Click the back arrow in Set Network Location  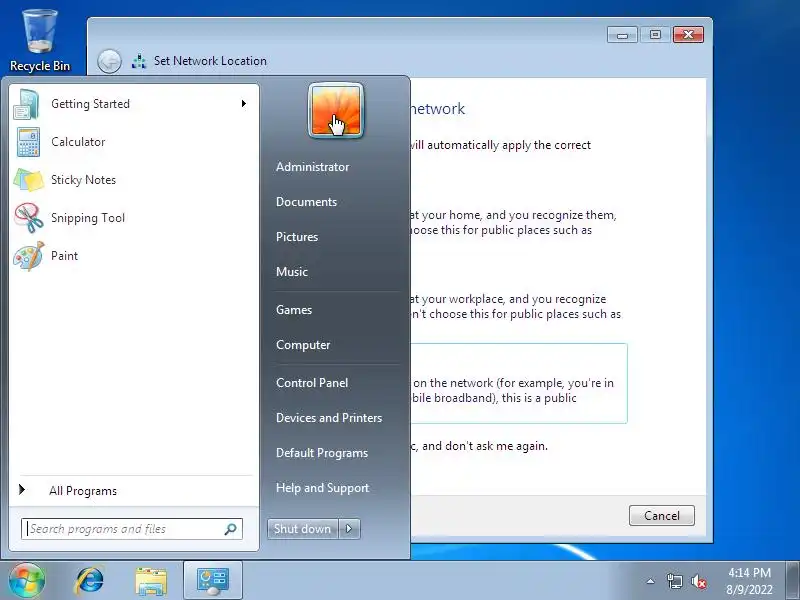(x=109, y=62)
